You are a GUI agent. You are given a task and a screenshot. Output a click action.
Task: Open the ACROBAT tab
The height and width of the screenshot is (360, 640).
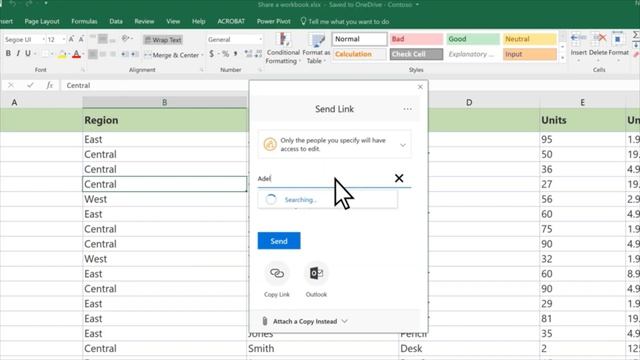tap(231, 21)
